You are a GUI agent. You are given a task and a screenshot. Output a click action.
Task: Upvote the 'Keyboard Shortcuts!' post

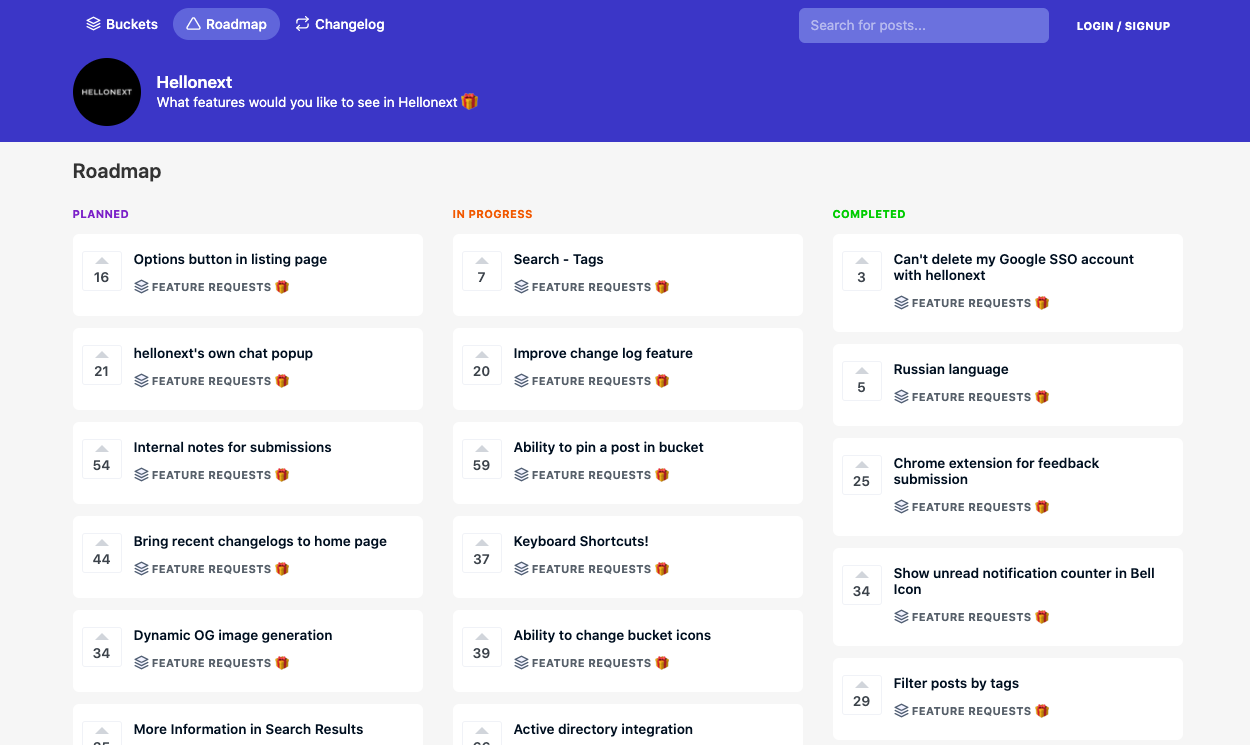click(x=482, y=553)
